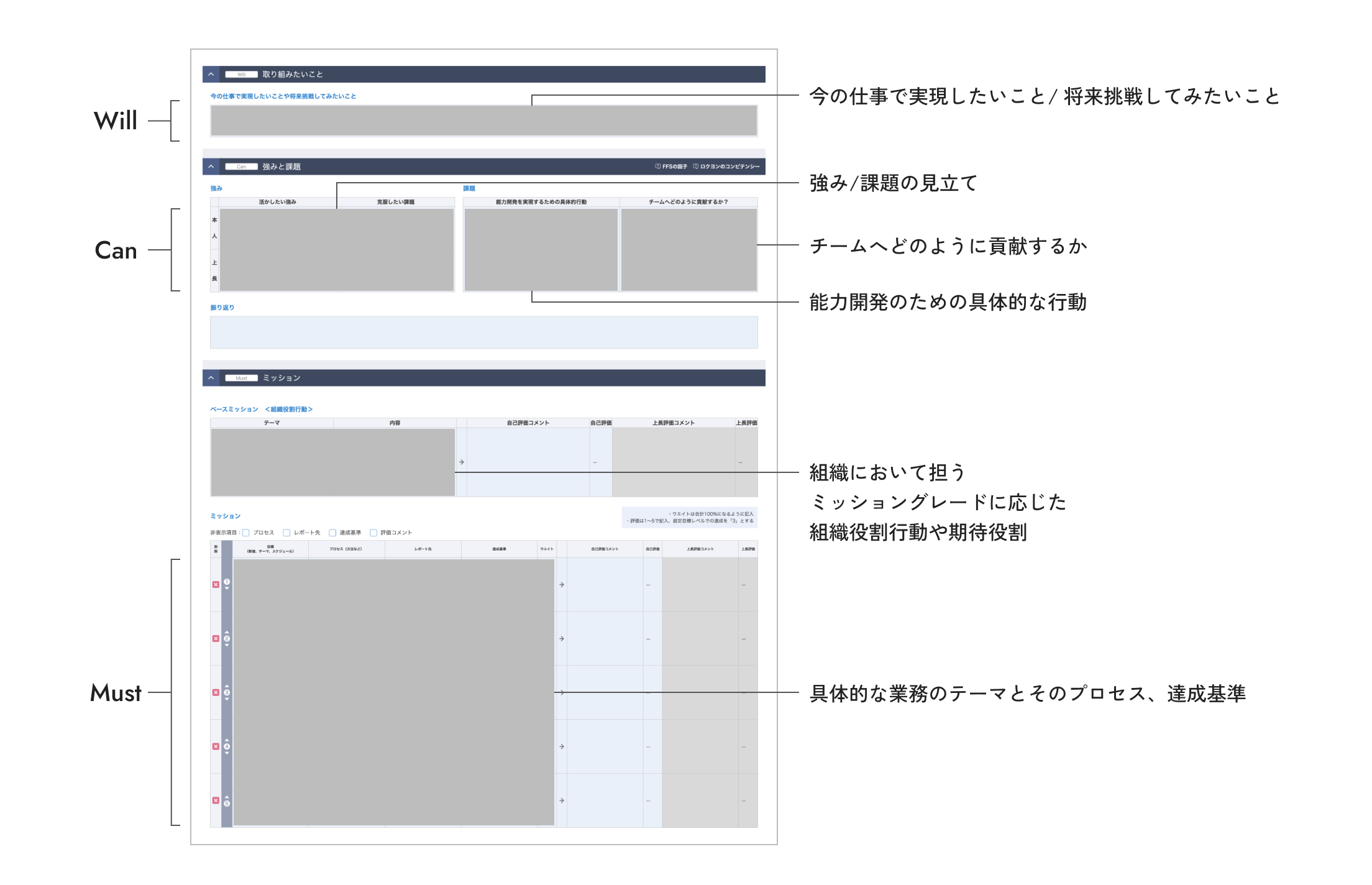Click the arrow icon in the ベースミッション row
1372x885 pixels.
point(462,462)
